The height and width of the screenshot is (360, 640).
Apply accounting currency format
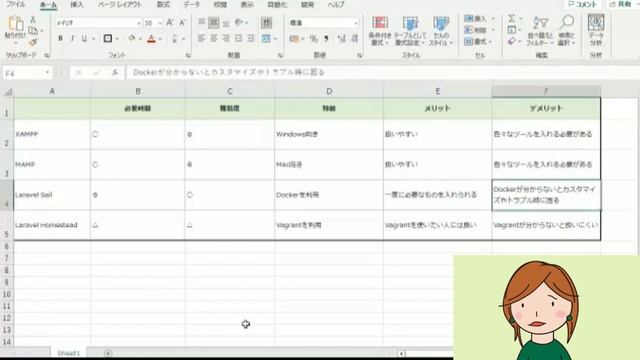point(294,39)
